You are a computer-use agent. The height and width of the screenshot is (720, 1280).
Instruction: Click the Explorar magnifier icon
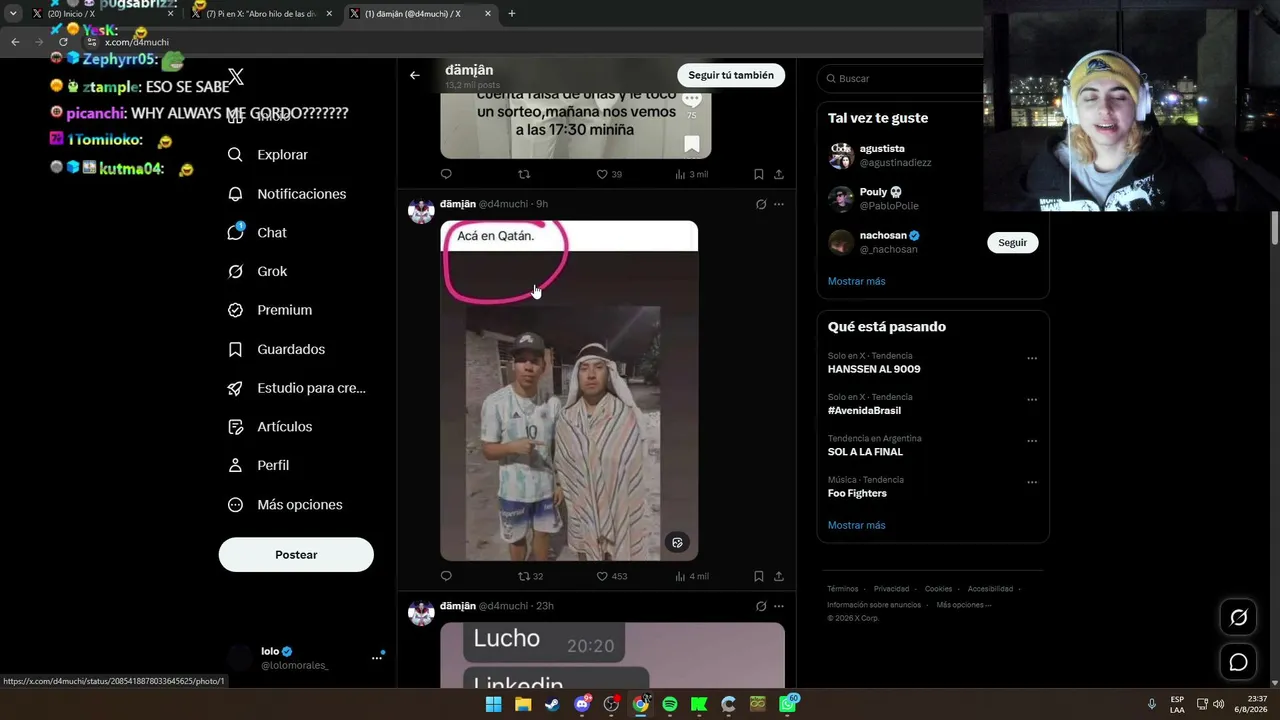tap(235, 155)
